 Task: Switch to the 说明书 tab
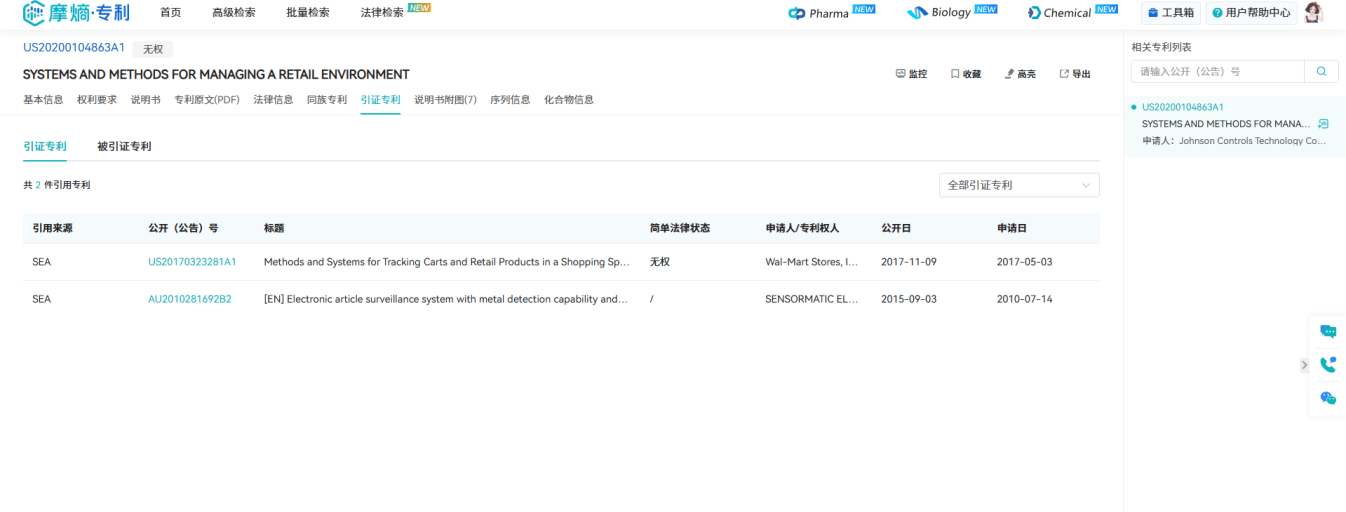[x=146, y=100]
